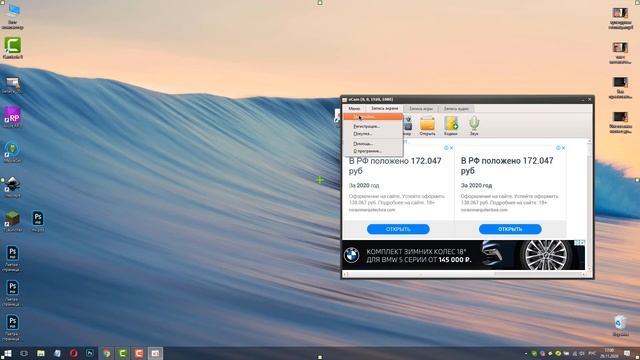Click the Открыть folder icon in oCam toolbar
This screenshot has height=360, width=640.
[x=427, y=125]
